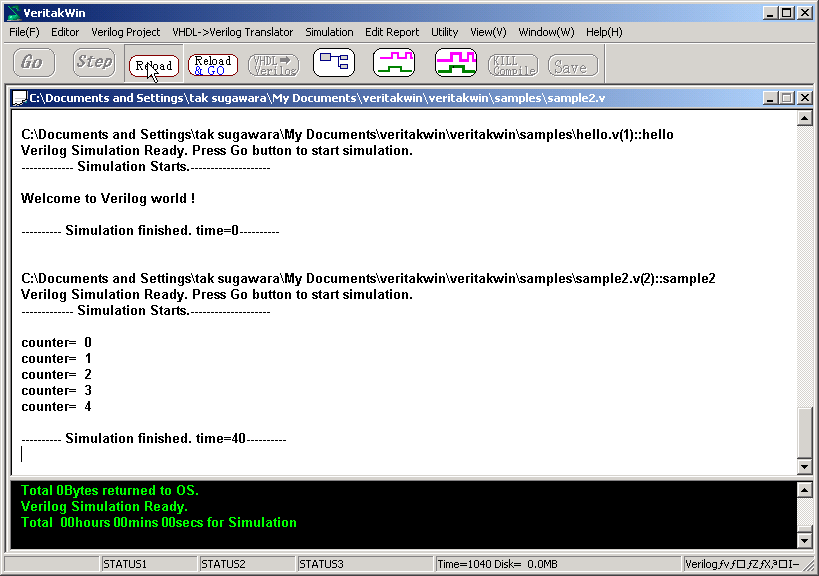The image size is (819, 576).
Task: Click the path line ending in 'hello.v(1)::hello'
Action: point(347,135)
